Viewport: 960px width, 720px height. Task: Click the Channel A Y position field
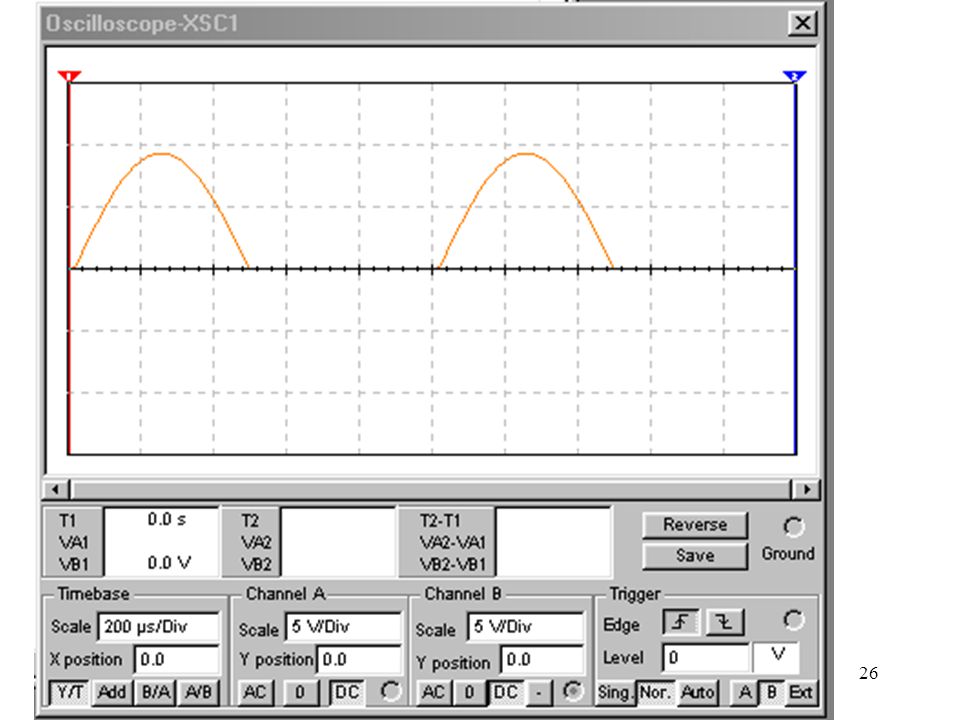(359, 659)
